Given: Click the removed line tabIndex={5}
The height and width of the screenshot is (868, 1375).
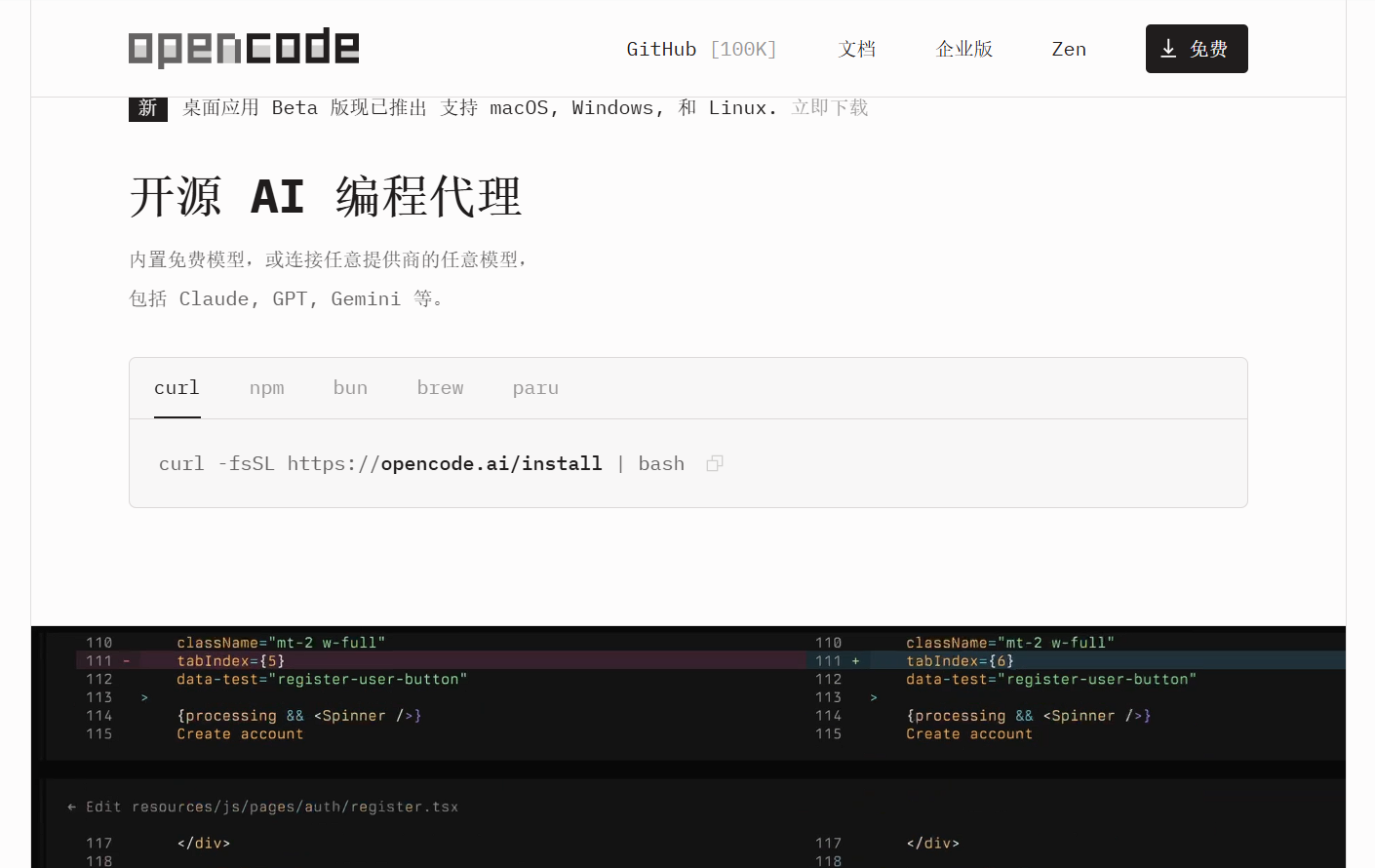Looking at the screenshot, I should (441, 660).
